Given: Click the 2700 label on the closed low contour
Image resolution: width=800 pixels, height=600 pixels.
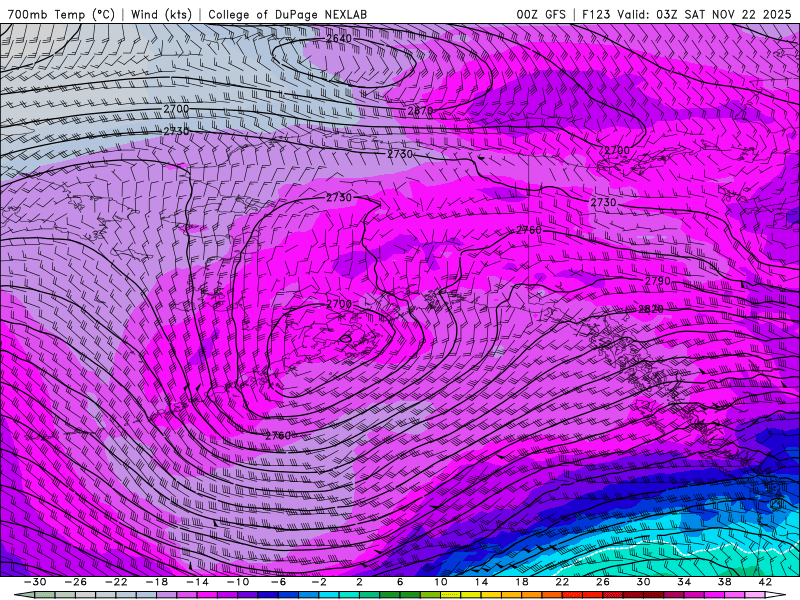Looking at the screenshot, I should point(339,304).
